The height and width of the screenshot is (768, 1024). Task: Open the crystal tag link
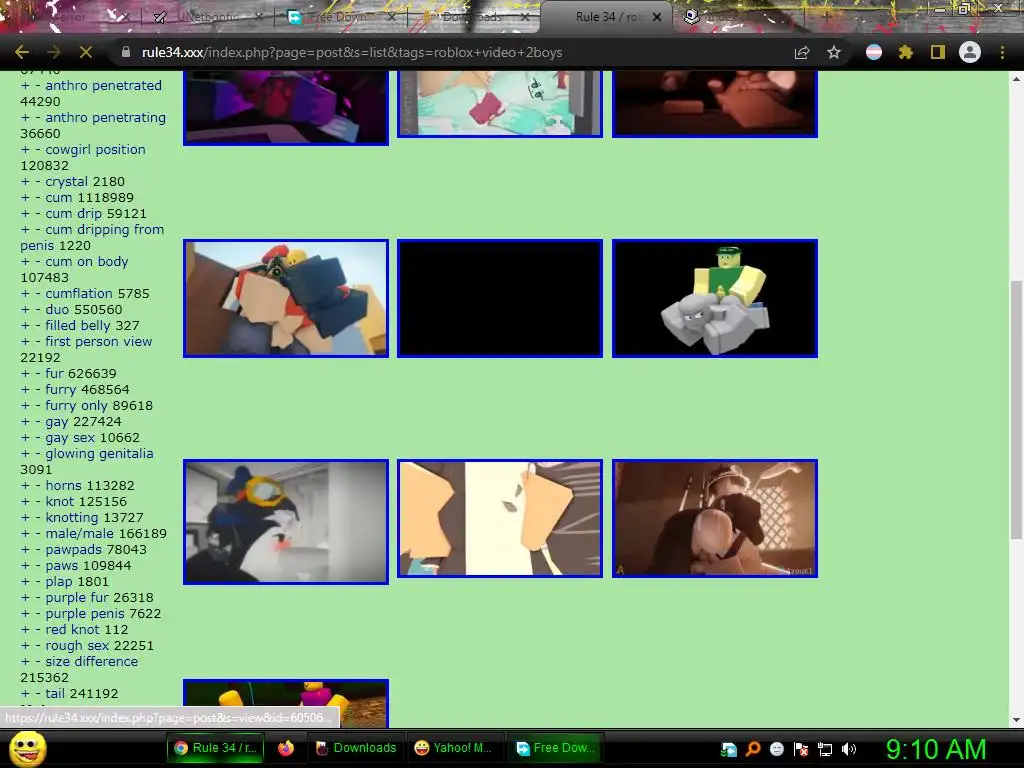67,182
